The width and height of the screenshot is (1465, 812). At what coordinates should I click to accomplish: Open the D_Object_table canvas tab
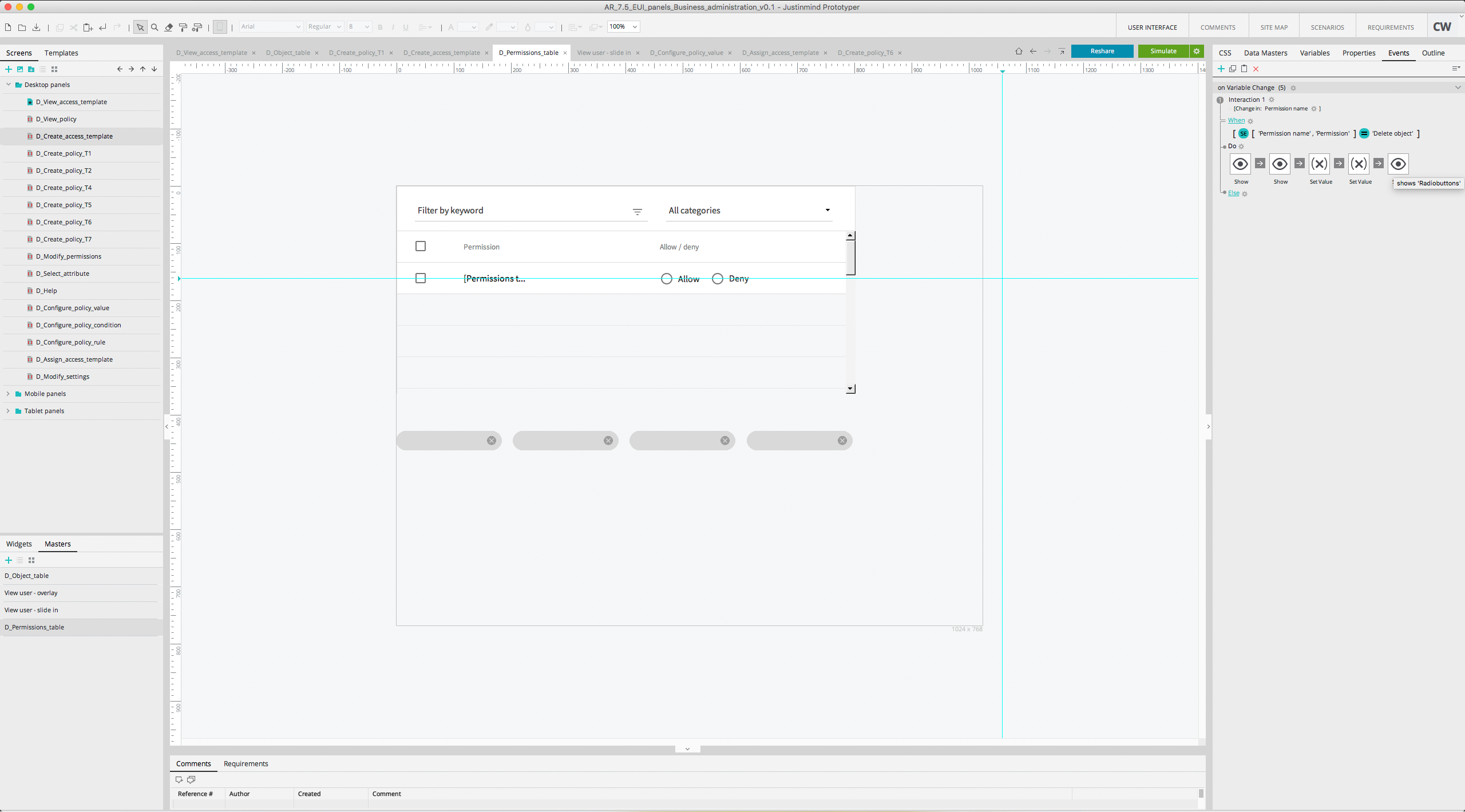click(x=288, y=53)
